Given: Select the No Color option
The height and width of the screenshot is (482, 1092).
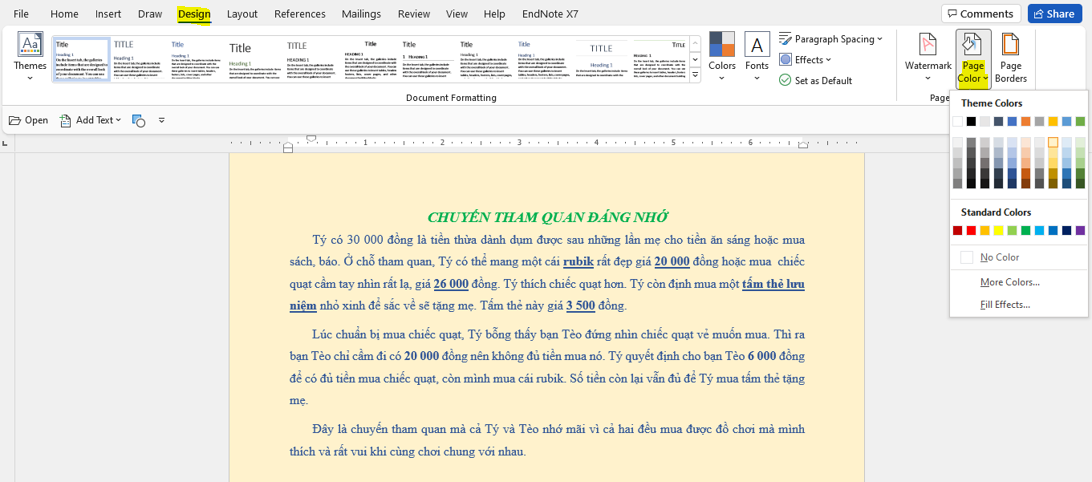Looking at the screenshot, I should coord(999,257).
